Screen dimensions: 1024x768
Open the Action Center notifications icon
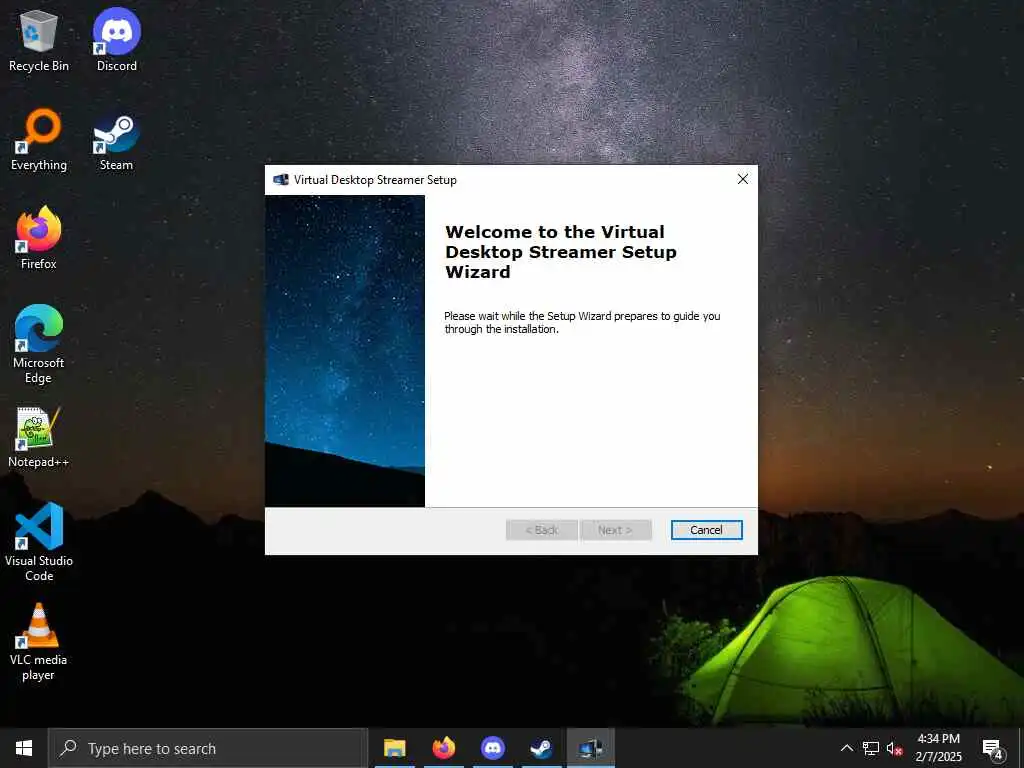993,749
